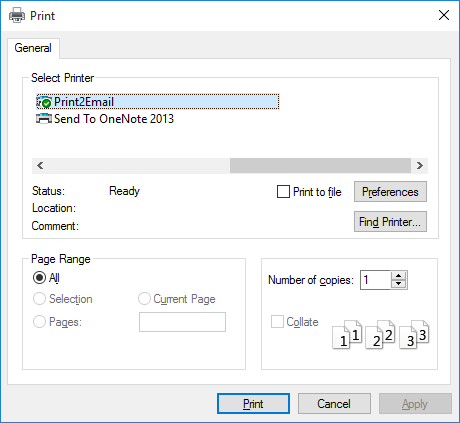460x423 pixels.
Task: Click the printer icon in title bar
Action: 17,15
